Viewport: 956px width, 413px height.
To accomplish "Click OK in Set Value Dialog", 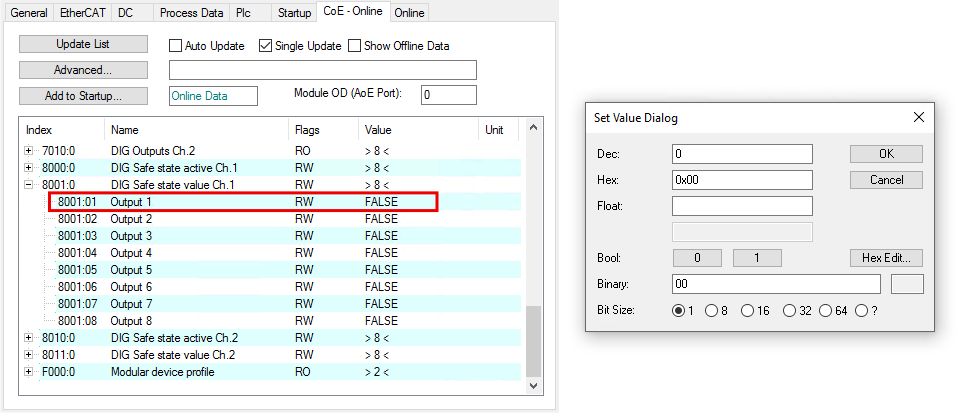I will click(886, 154).
